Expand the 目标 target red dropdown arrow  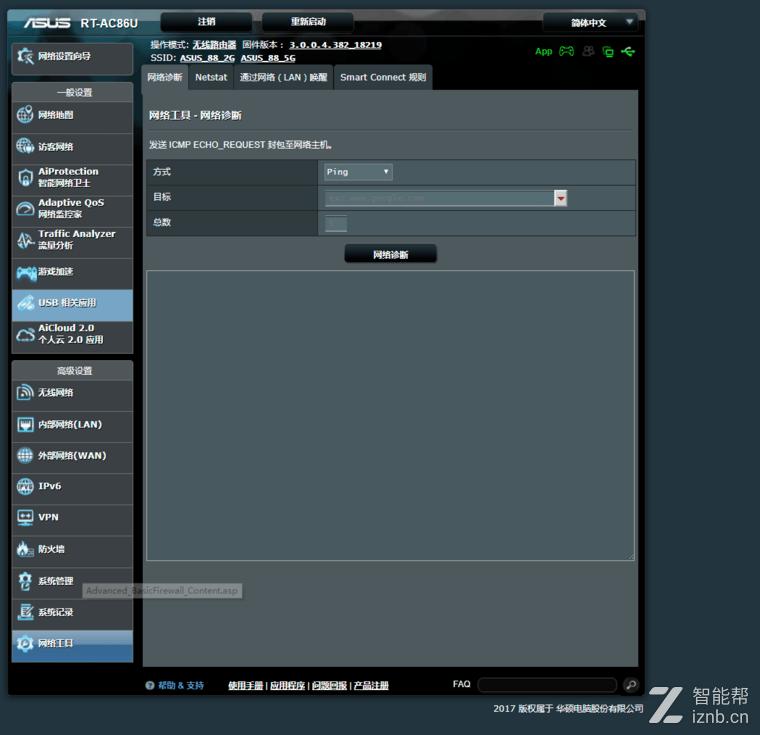(x=561, y=198)
